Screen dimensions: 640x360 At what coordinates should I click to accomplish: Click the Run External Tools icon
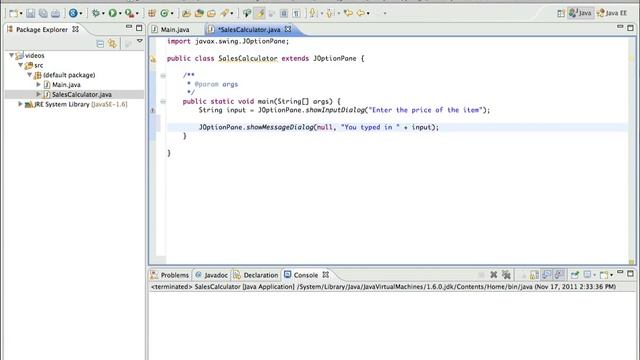coord(129,13)
